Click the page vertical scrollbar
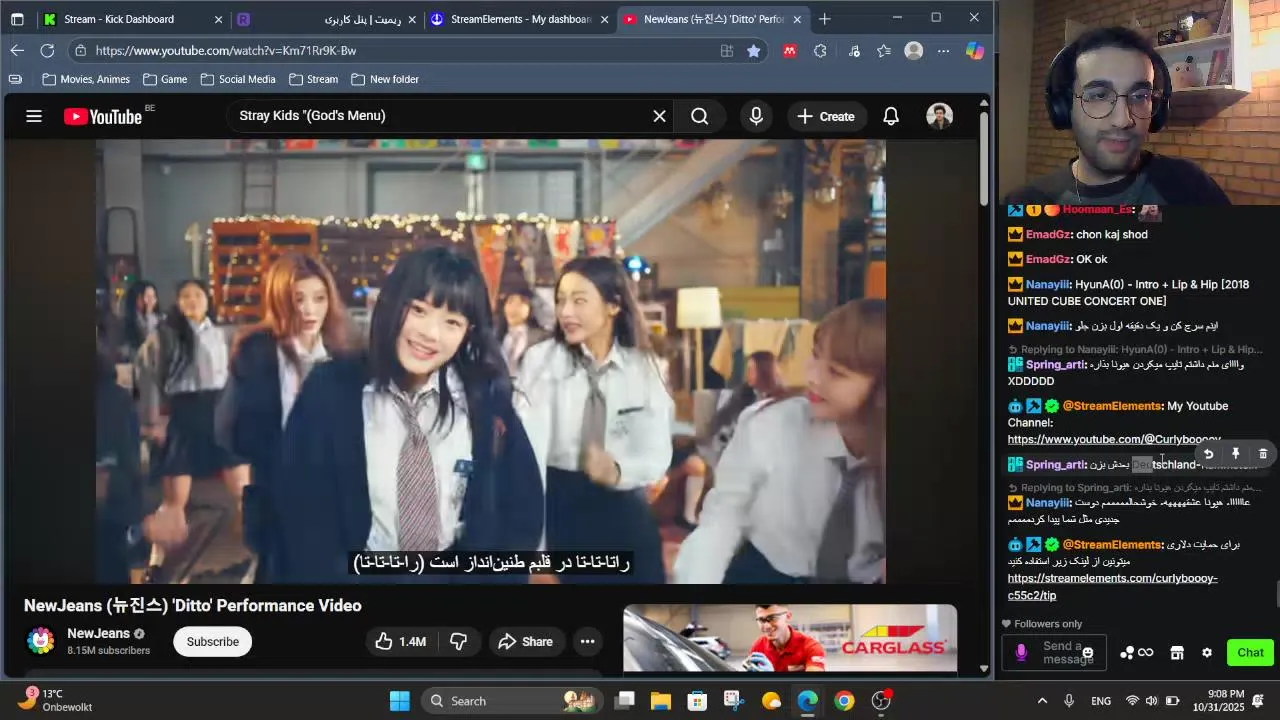This screenshot has width=1280, height=720. [984, 157]
